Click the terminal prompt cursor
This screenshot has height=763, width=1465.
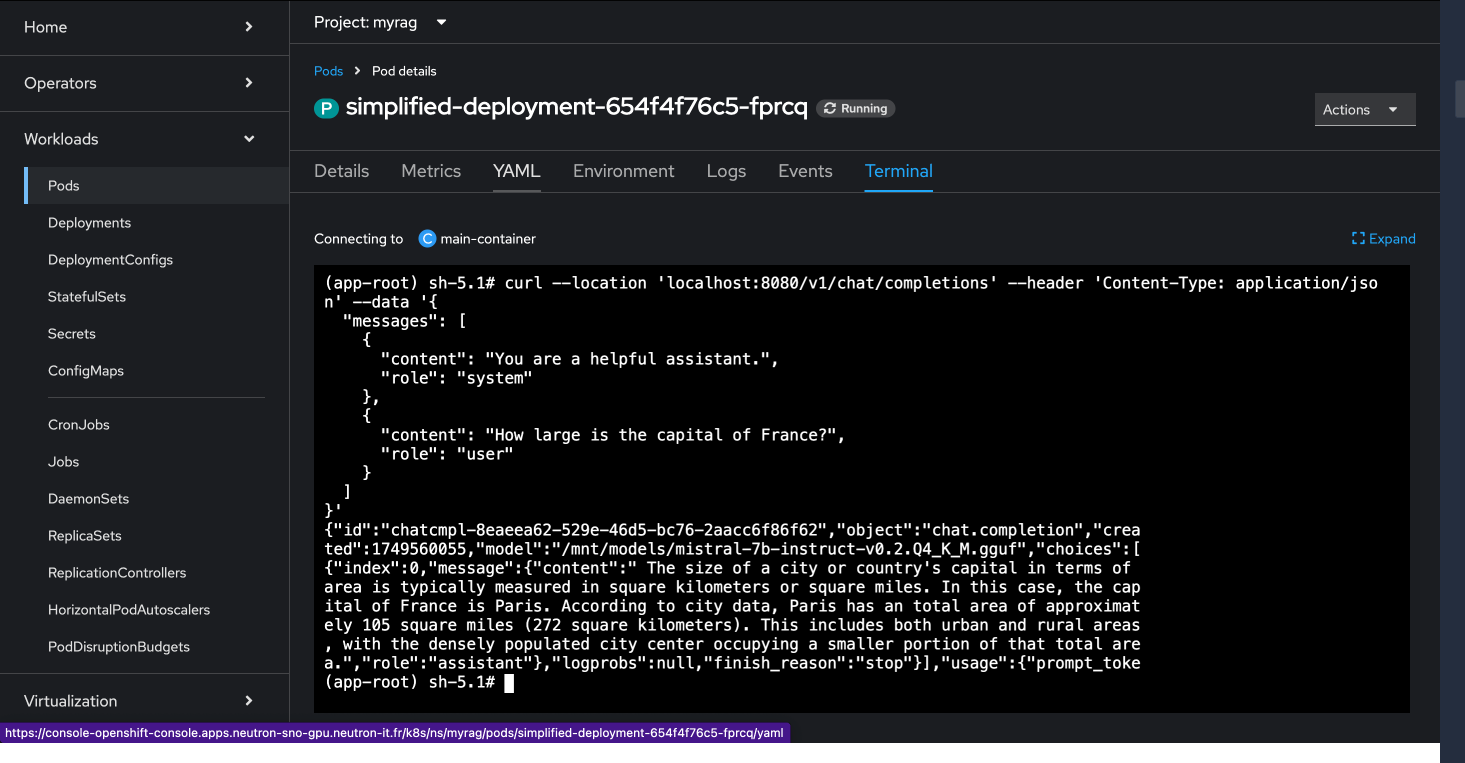pos(509,682)
